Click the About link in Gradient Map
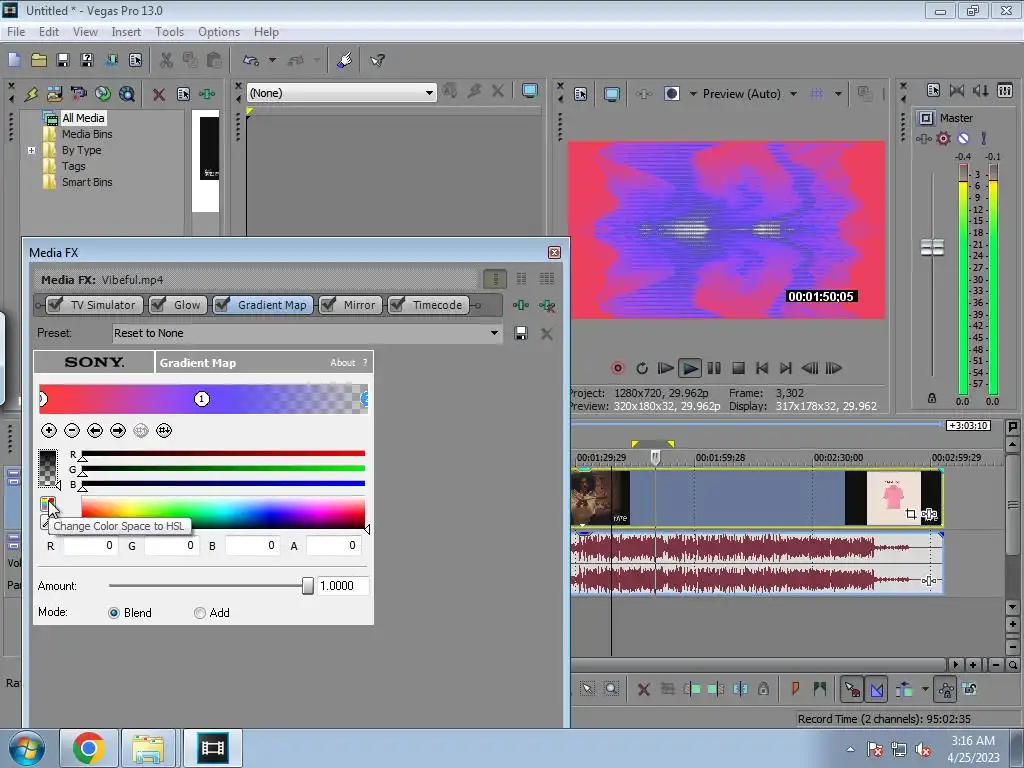Viewport: 1024px width, 768px height. (342, 362)
